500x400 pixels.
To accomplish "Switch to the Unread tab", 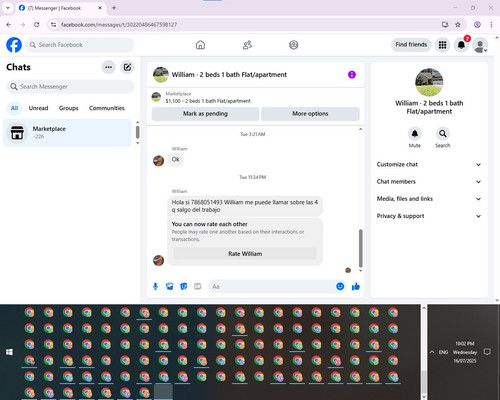I will (38, 108).
